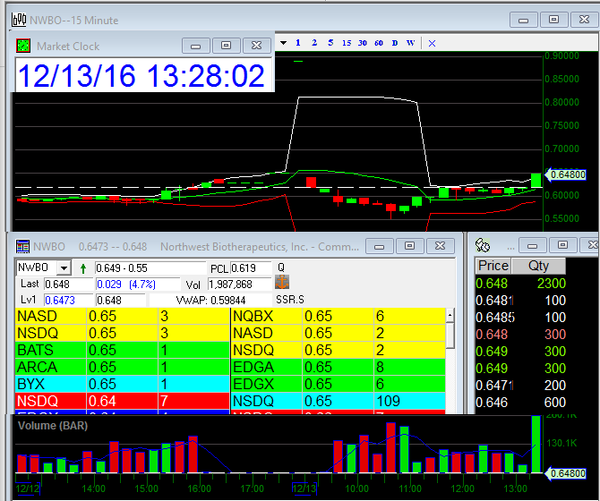Click the green Market Clock icon
The height and width of the screenshot is (501, 600).
(x=25, y=46)
